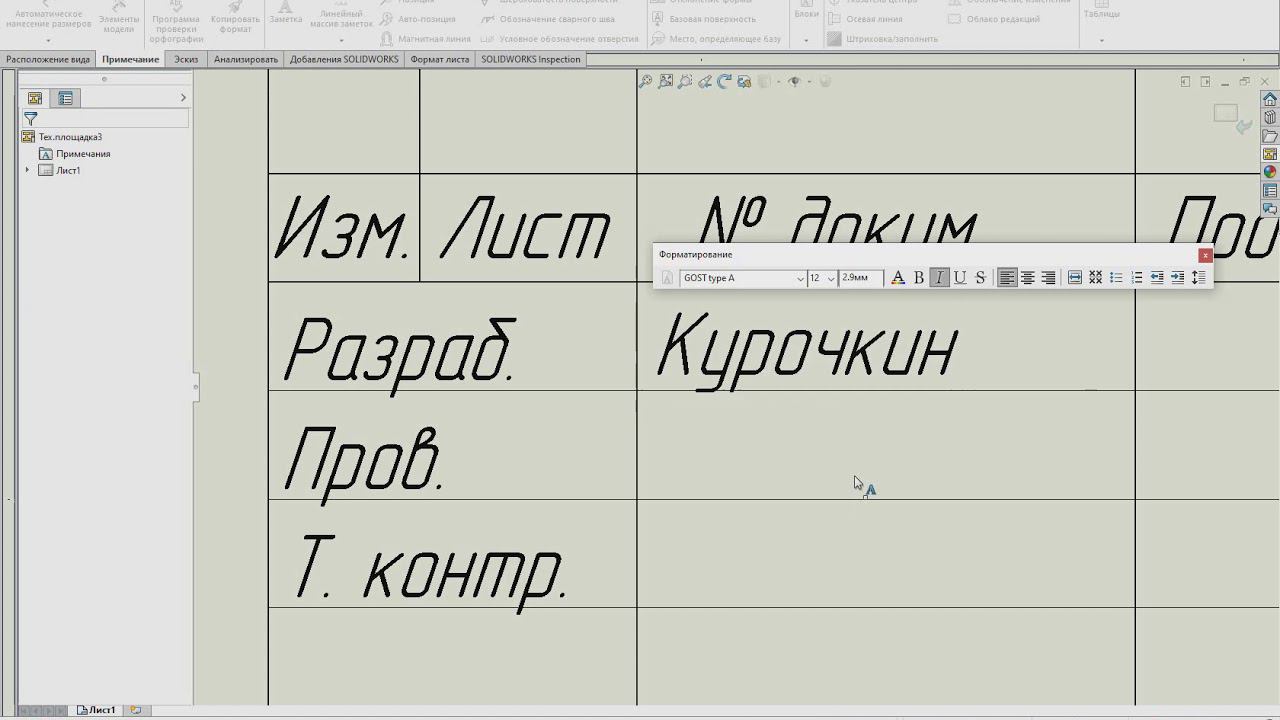Expand the Лист1 tree node
Image resolution: width=1280 pixels, height=720 pixels.
tap(27, 170)
